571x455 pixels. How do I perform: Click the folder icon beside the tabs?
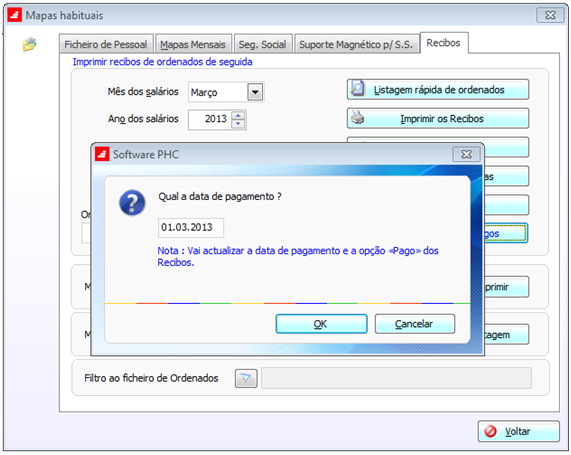(x=29, y=44)
